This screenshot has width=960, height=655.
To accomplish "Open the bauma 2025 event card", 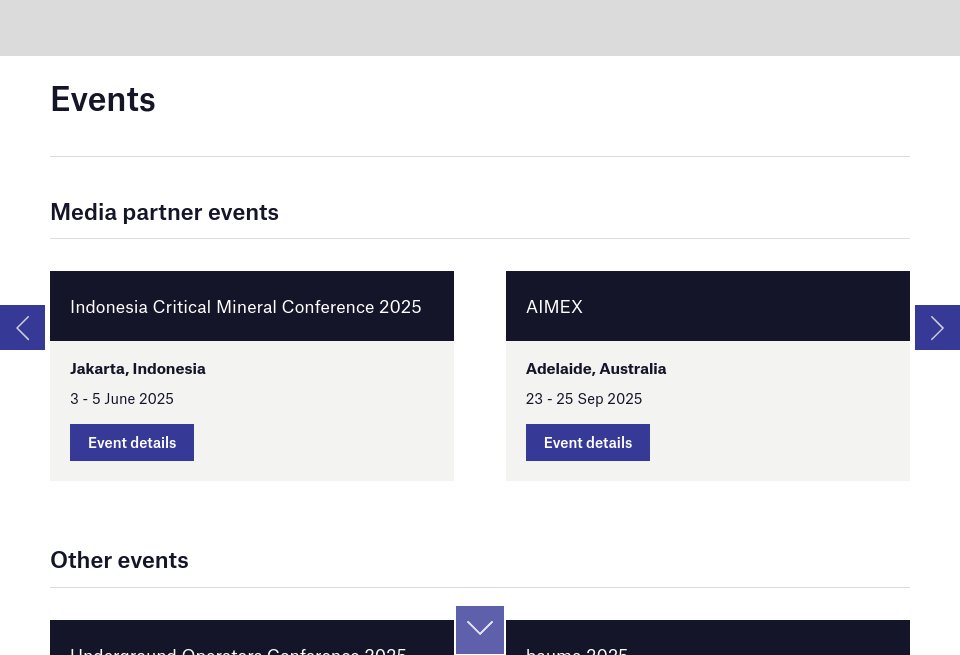I will [577, 648].
